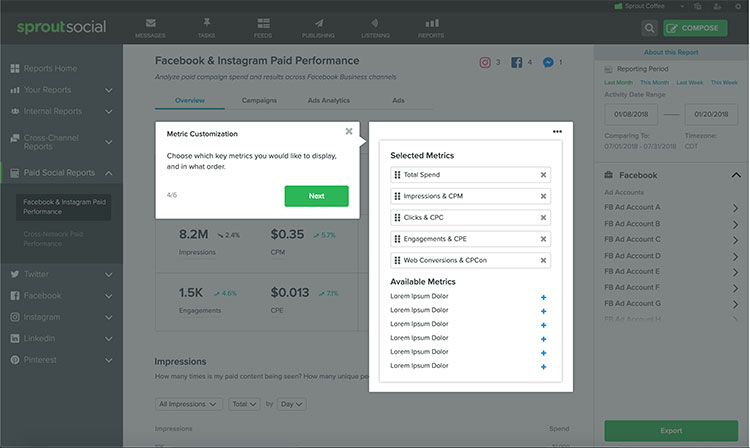
Task: Grab Web Conversions & CPCon drag handle
Action: coord(397,261)
